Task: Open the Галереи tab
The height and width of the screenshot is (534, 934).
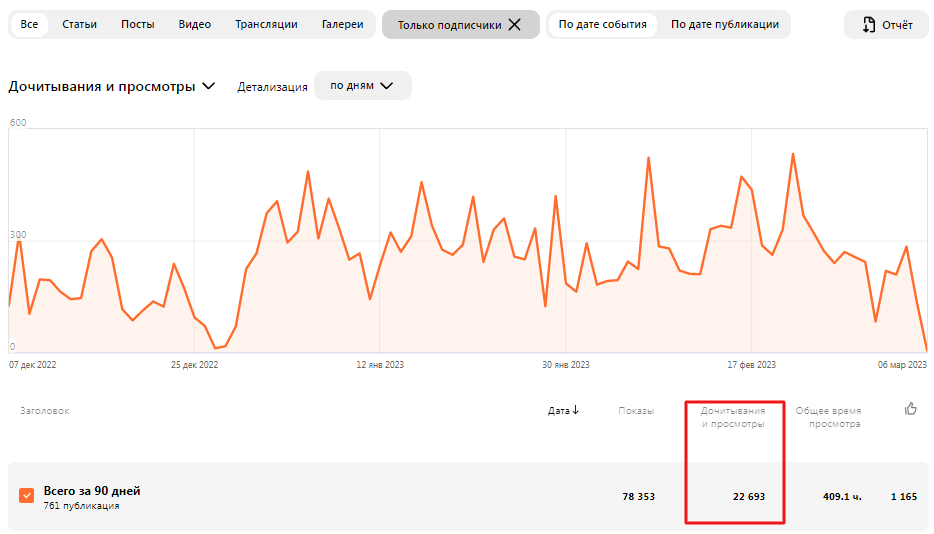Action: tap(343, 24)
